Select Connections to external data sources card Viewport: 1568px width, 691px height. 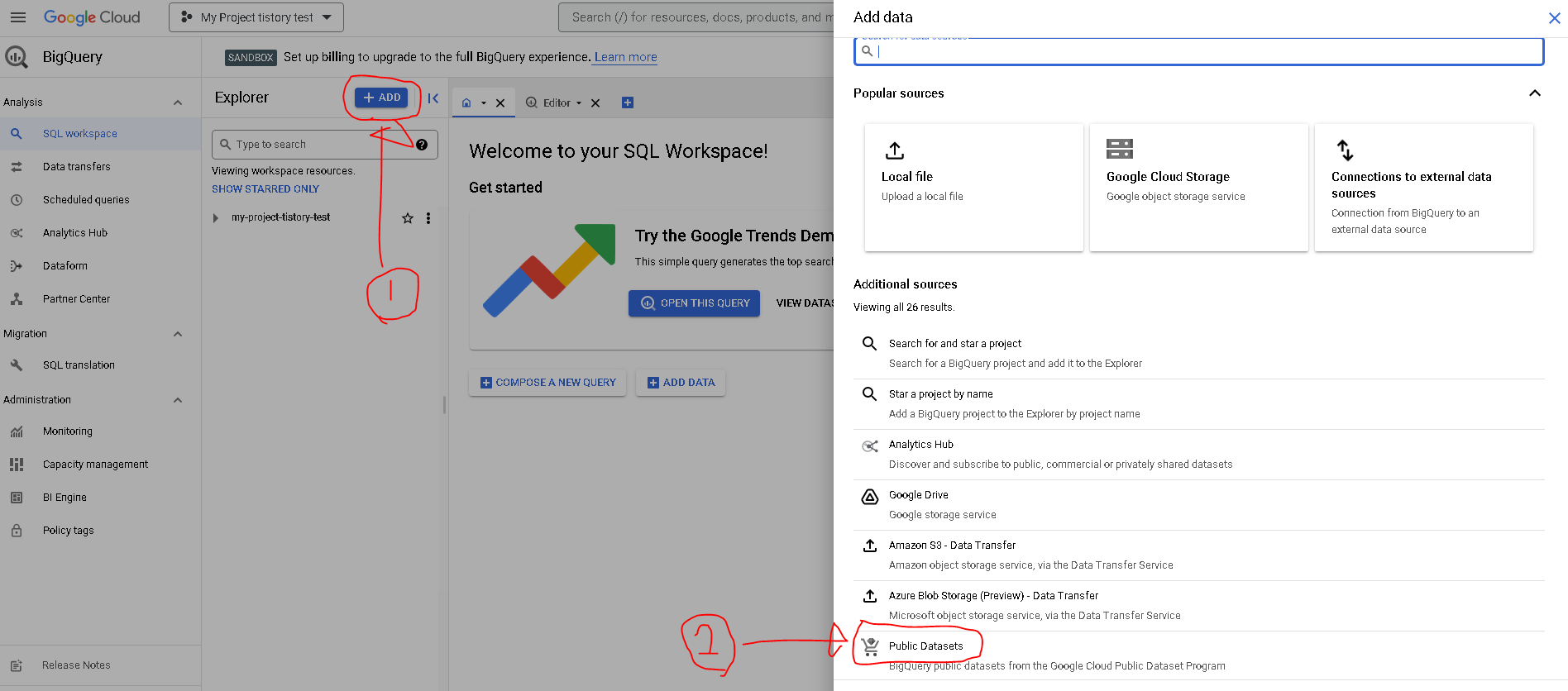(1424, 188)
